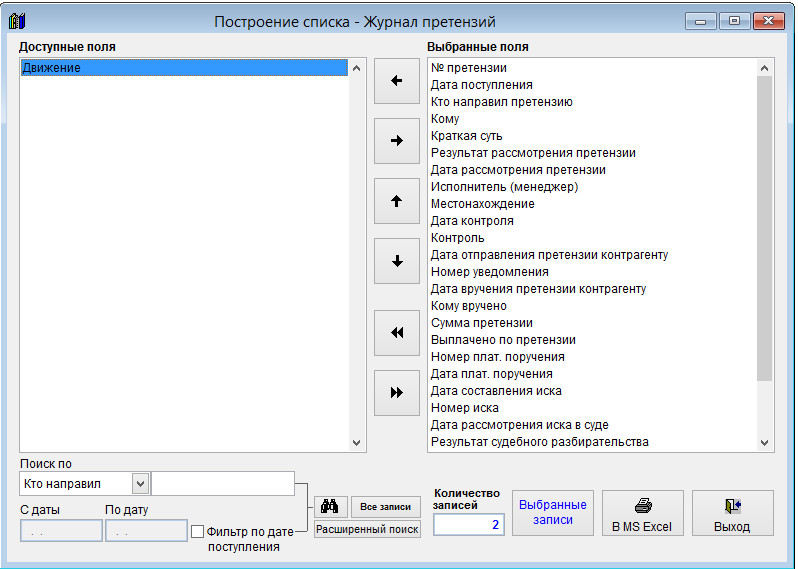Click the application icon in title bar
Screen dimensions: 798x569
(17, 21)
